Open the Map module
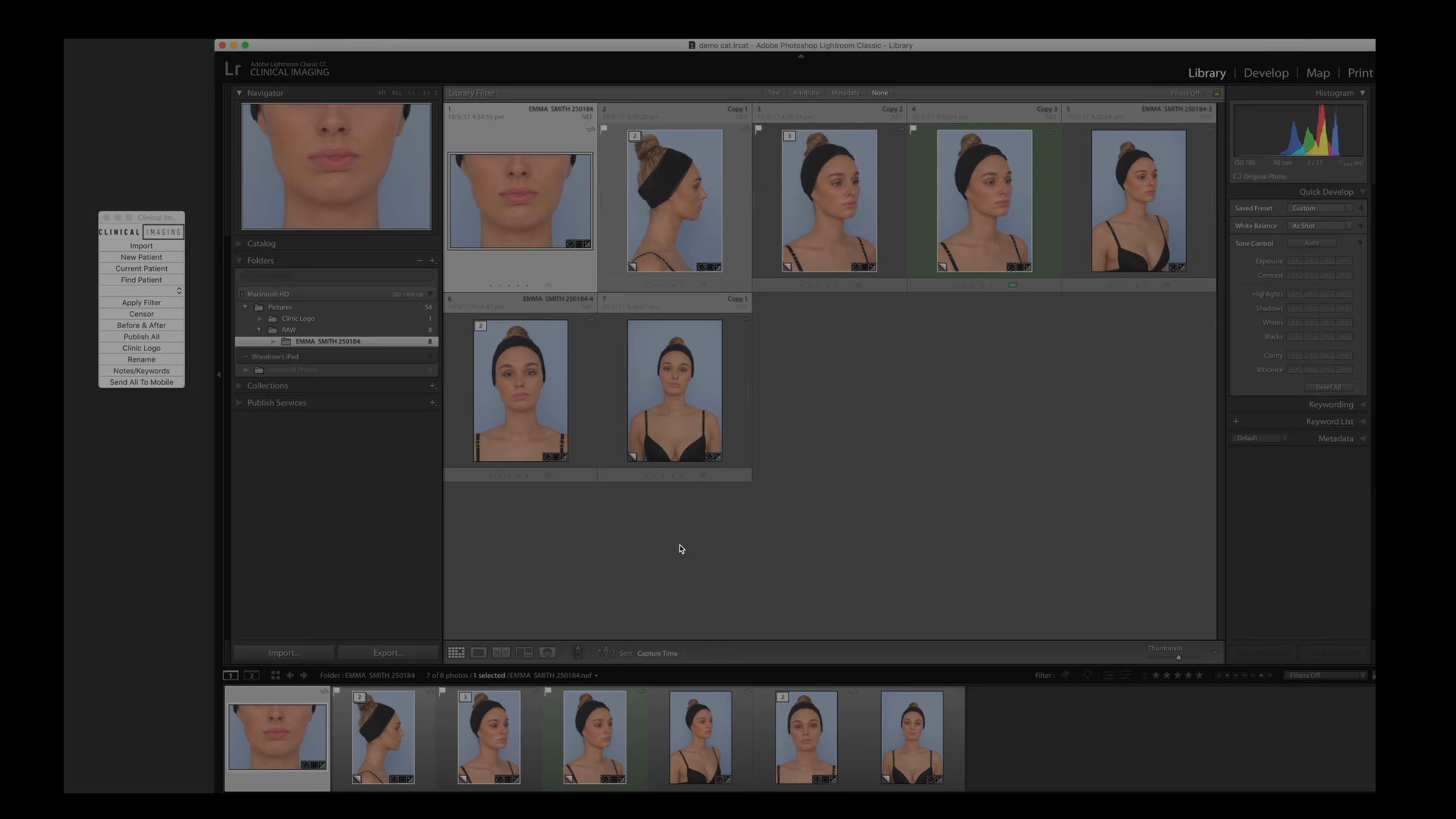 point(1318,73)
